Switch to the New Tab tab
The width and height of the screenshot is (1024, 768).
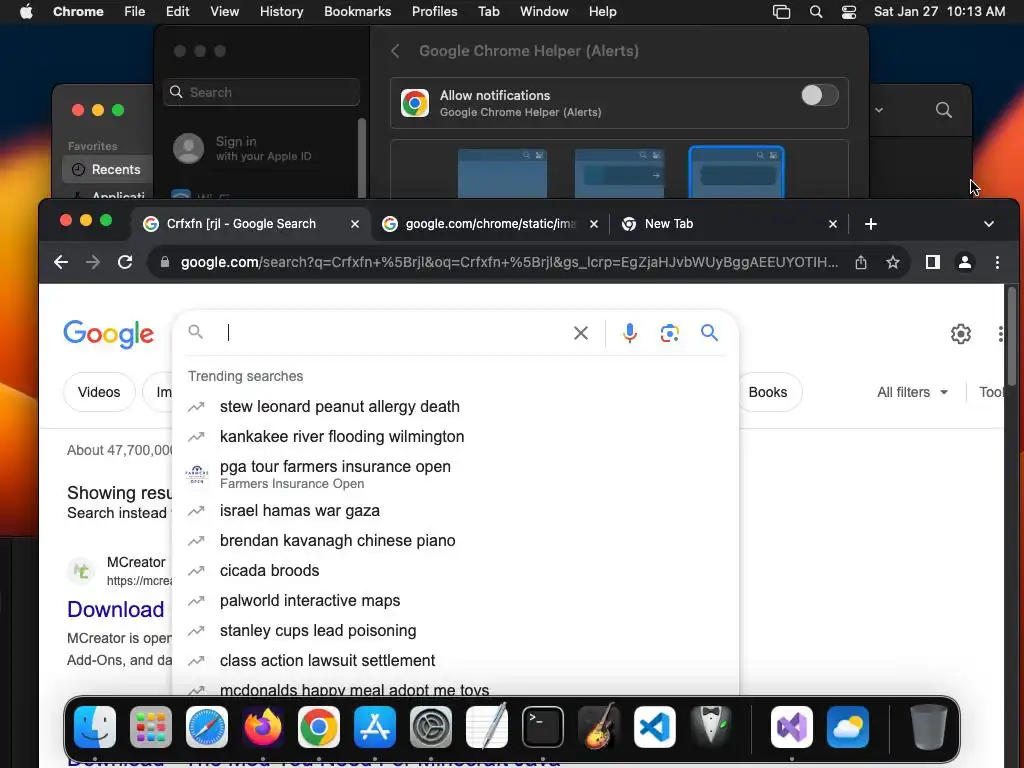pyautogui.click(x=729, y=224)
